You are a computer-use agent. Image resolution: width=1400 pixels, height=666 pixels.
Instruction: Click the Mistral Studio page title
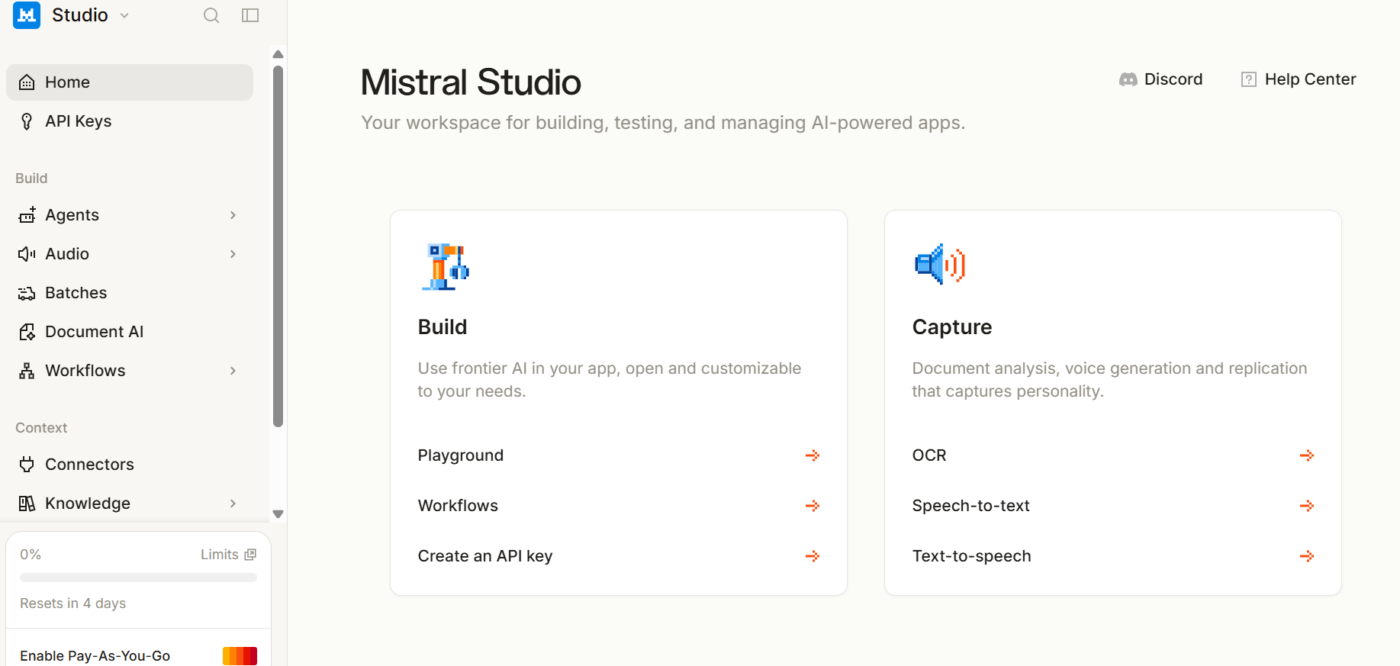coord(471,82)
